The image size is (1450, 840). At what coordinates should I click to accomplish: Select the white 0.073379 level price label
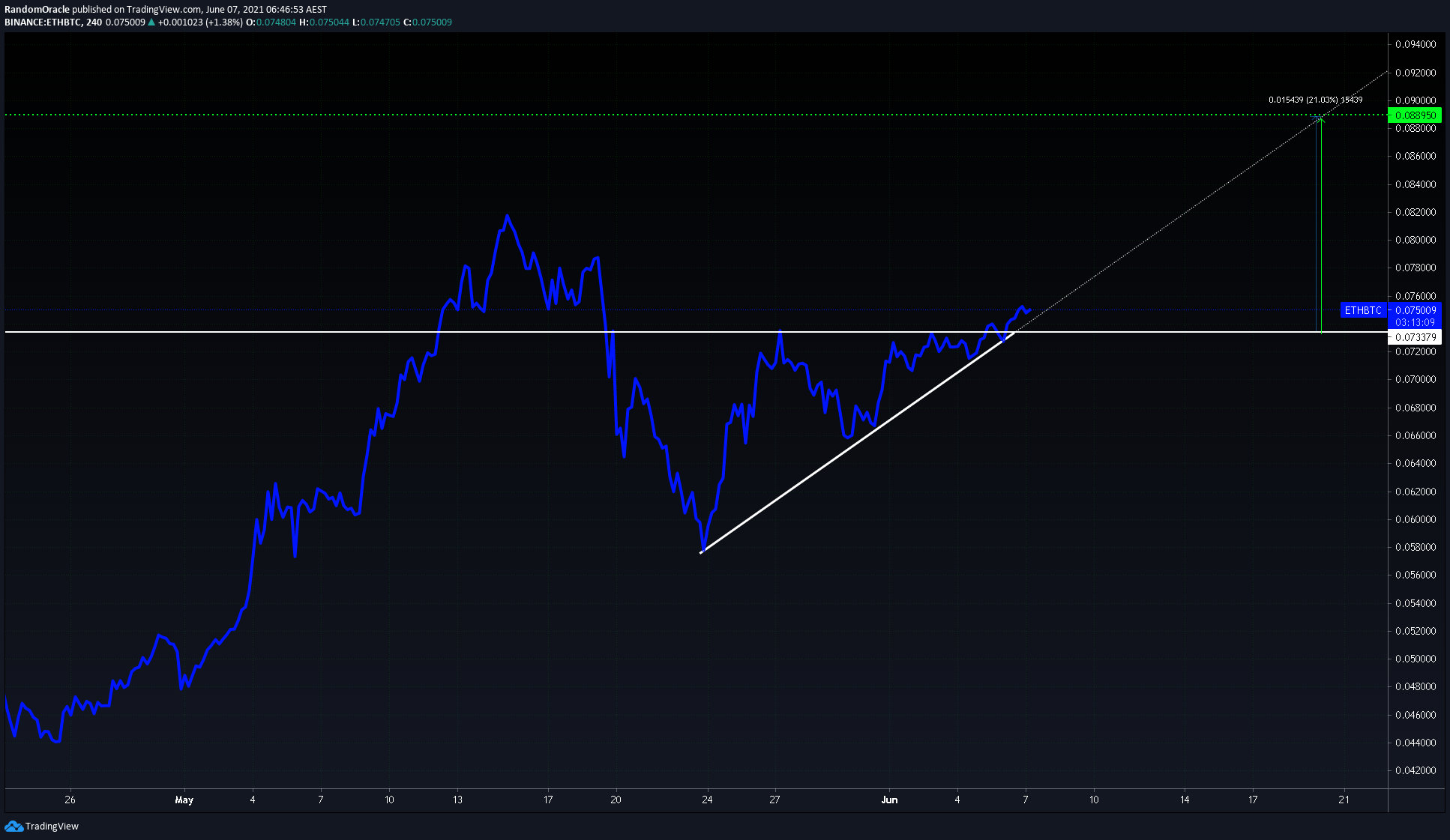point(1415,337)
